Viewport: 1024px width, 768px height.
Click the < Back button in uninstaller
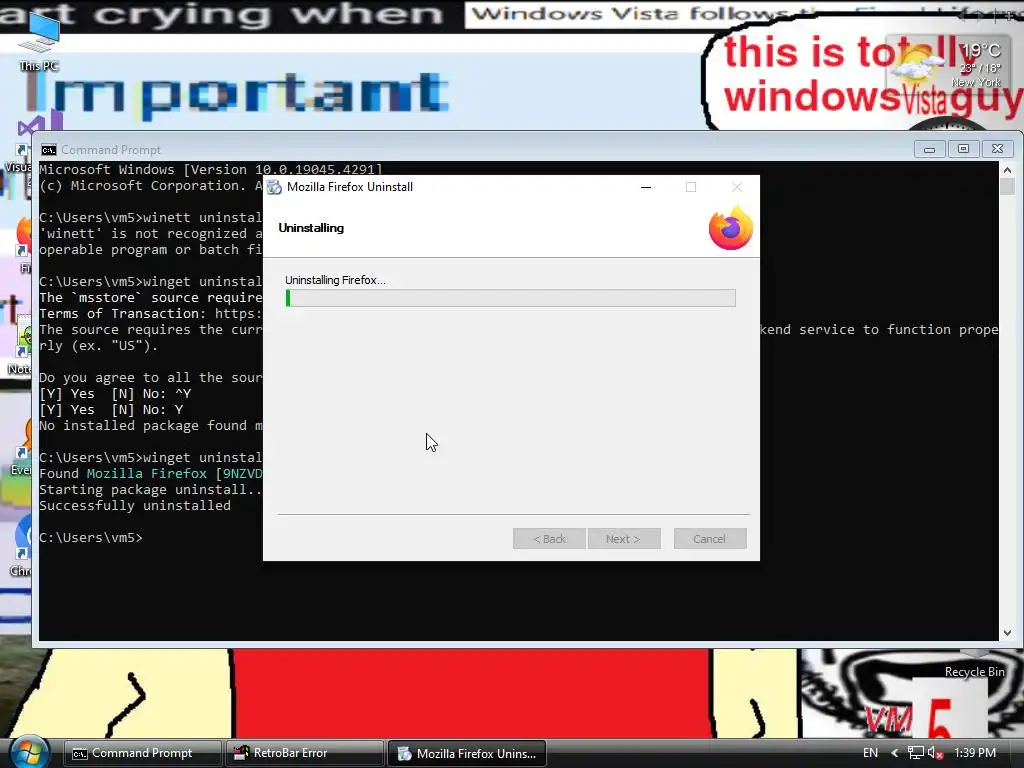click(549, 539)
